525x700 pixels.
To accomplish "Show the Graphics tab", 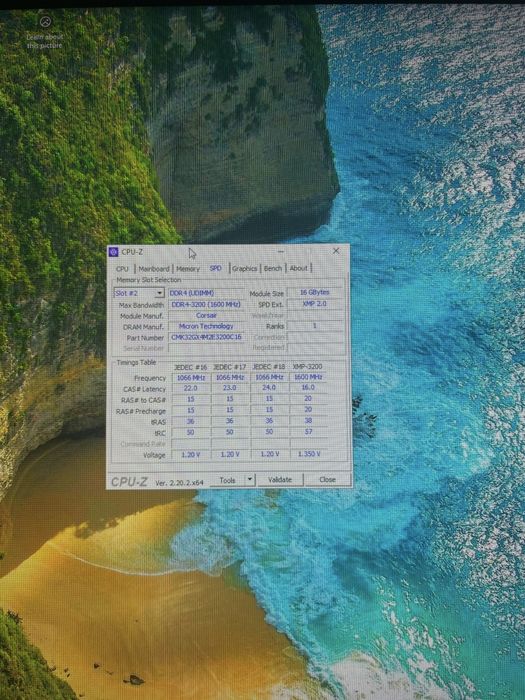I will (x=245, y=268).
